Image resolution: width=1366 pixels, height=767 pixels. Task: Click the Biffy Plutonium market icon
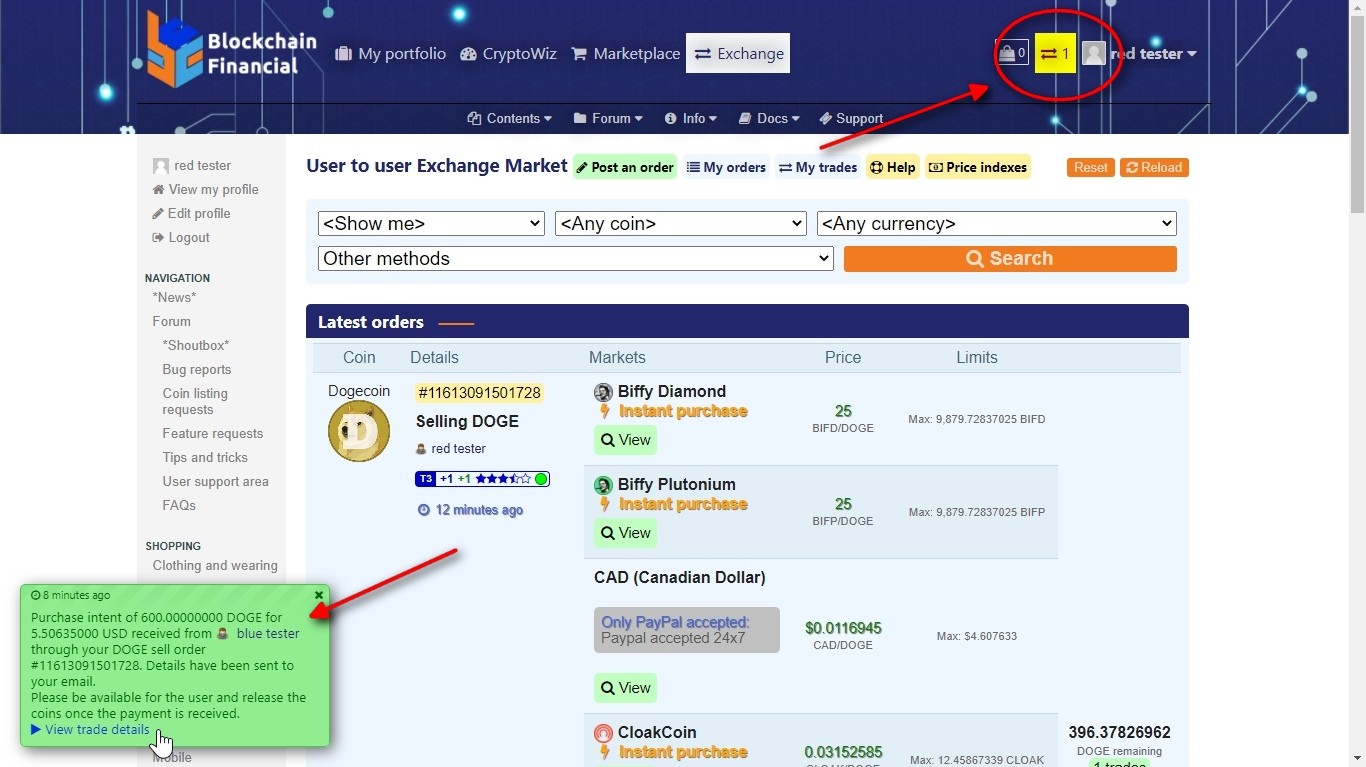(x=603, y=485)
